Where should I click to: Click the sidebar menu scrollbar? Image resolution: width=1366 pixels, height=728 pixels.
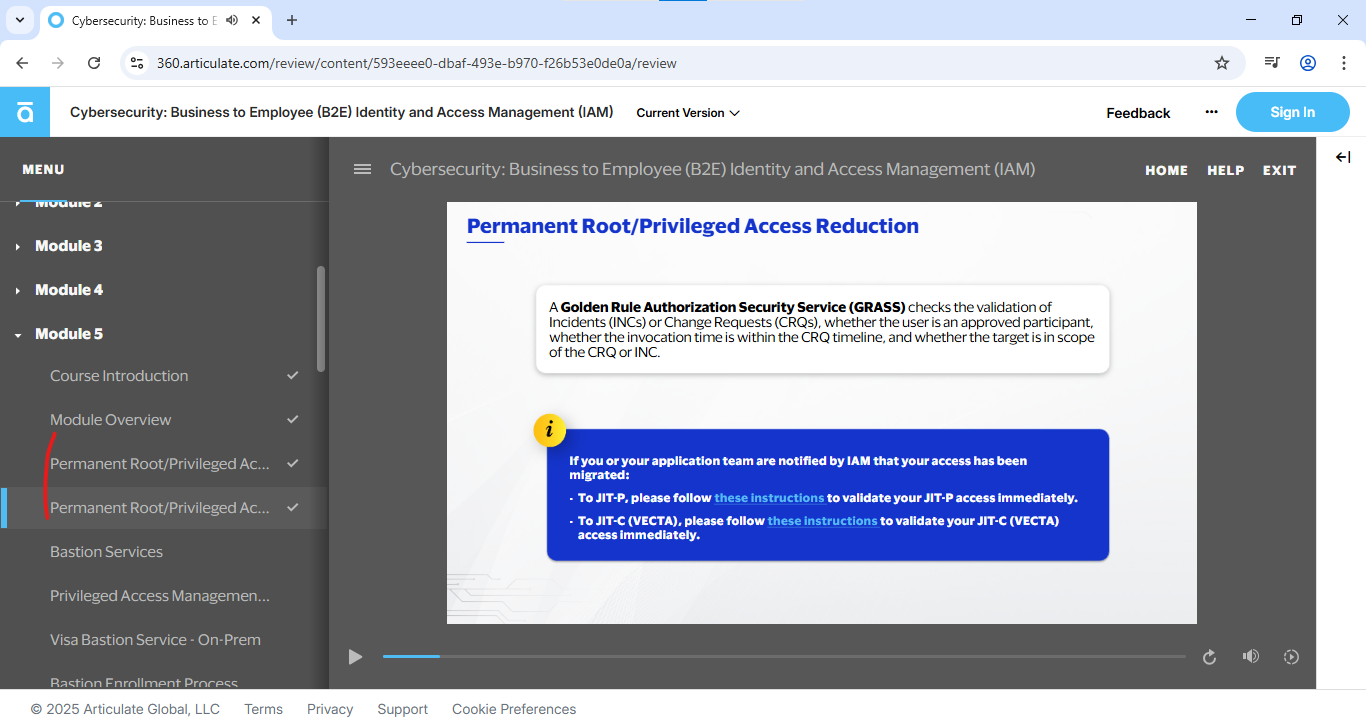pos(321,318)
